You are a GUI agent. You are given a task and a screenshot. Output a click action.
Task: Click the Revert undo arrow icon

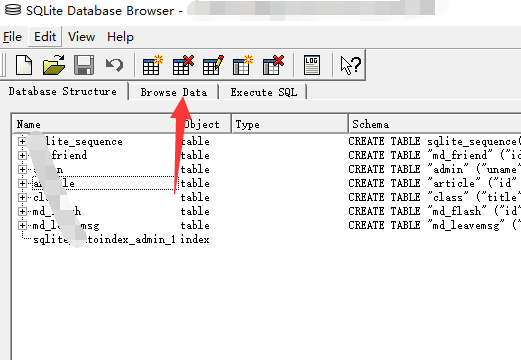[x=114, y=65]
